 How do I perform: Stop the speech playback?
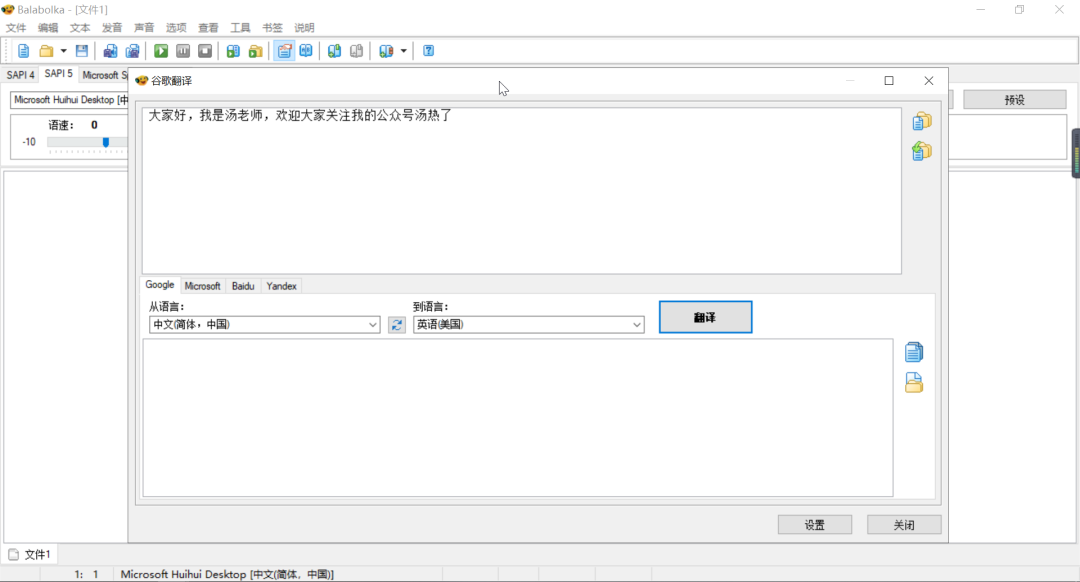(205, 51)
